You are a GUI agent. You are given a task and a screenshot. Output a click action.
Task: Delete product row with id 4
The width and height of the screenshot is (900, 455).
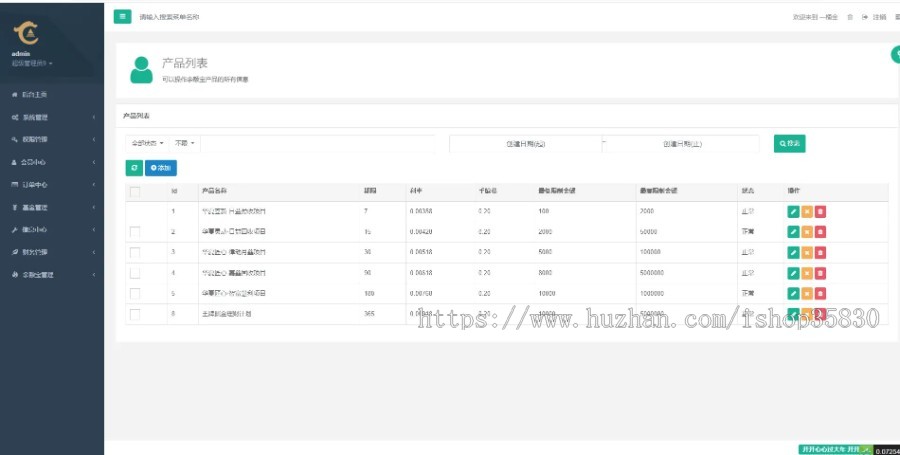pyautogui.click(x=820, y=273)
